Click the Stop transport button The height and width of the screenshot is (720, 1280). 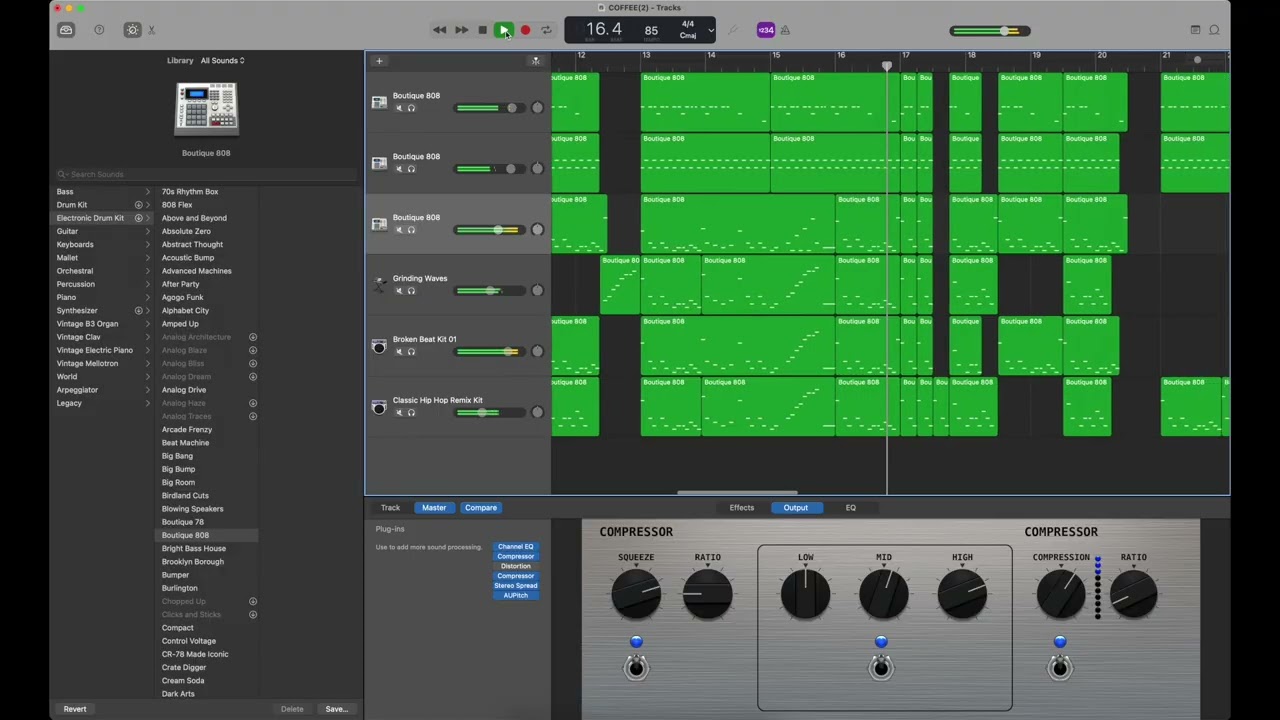click(482, 30)
